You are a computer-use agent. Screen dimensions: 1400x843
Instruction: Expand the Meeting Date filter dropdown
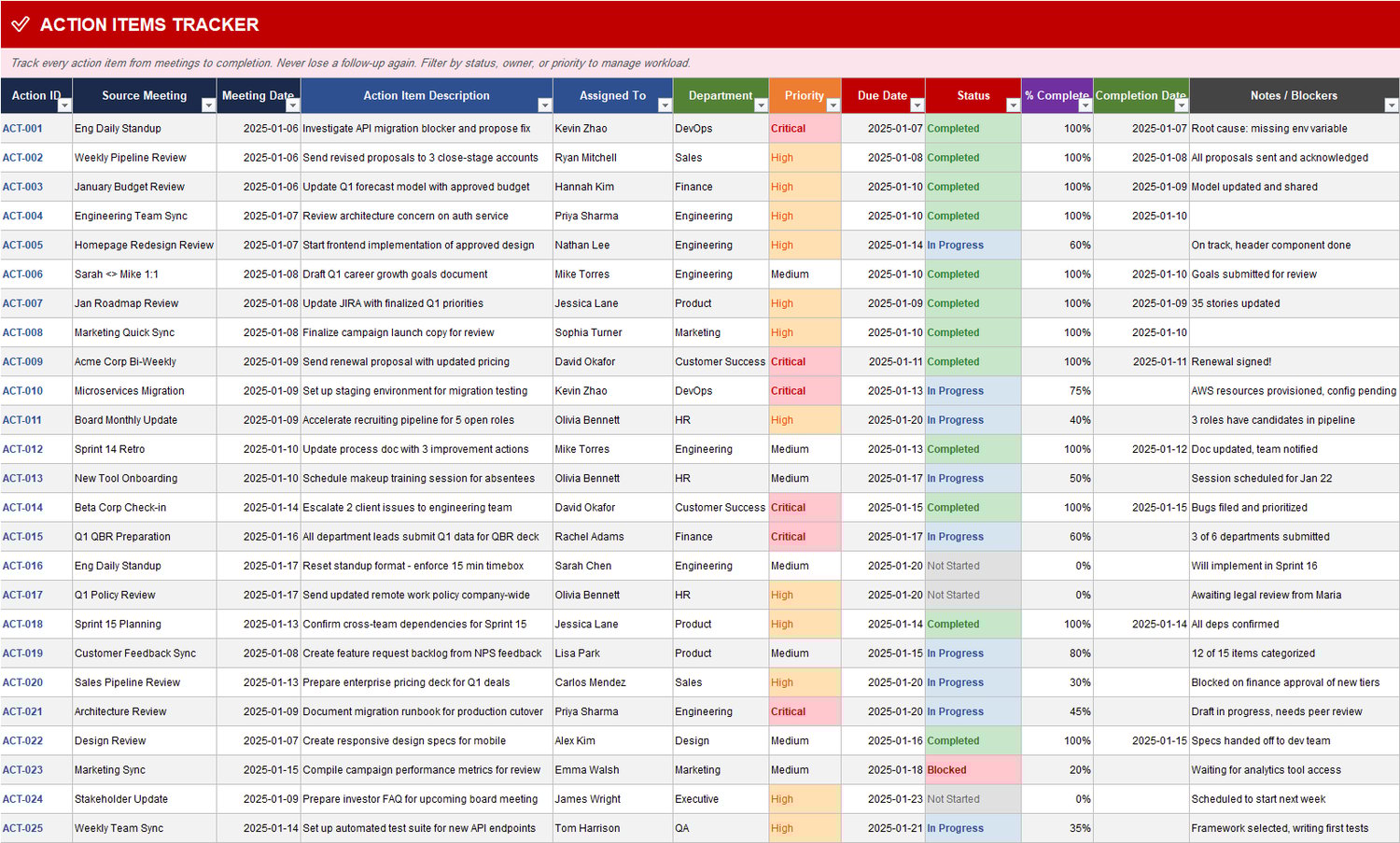tap(291, 105)
